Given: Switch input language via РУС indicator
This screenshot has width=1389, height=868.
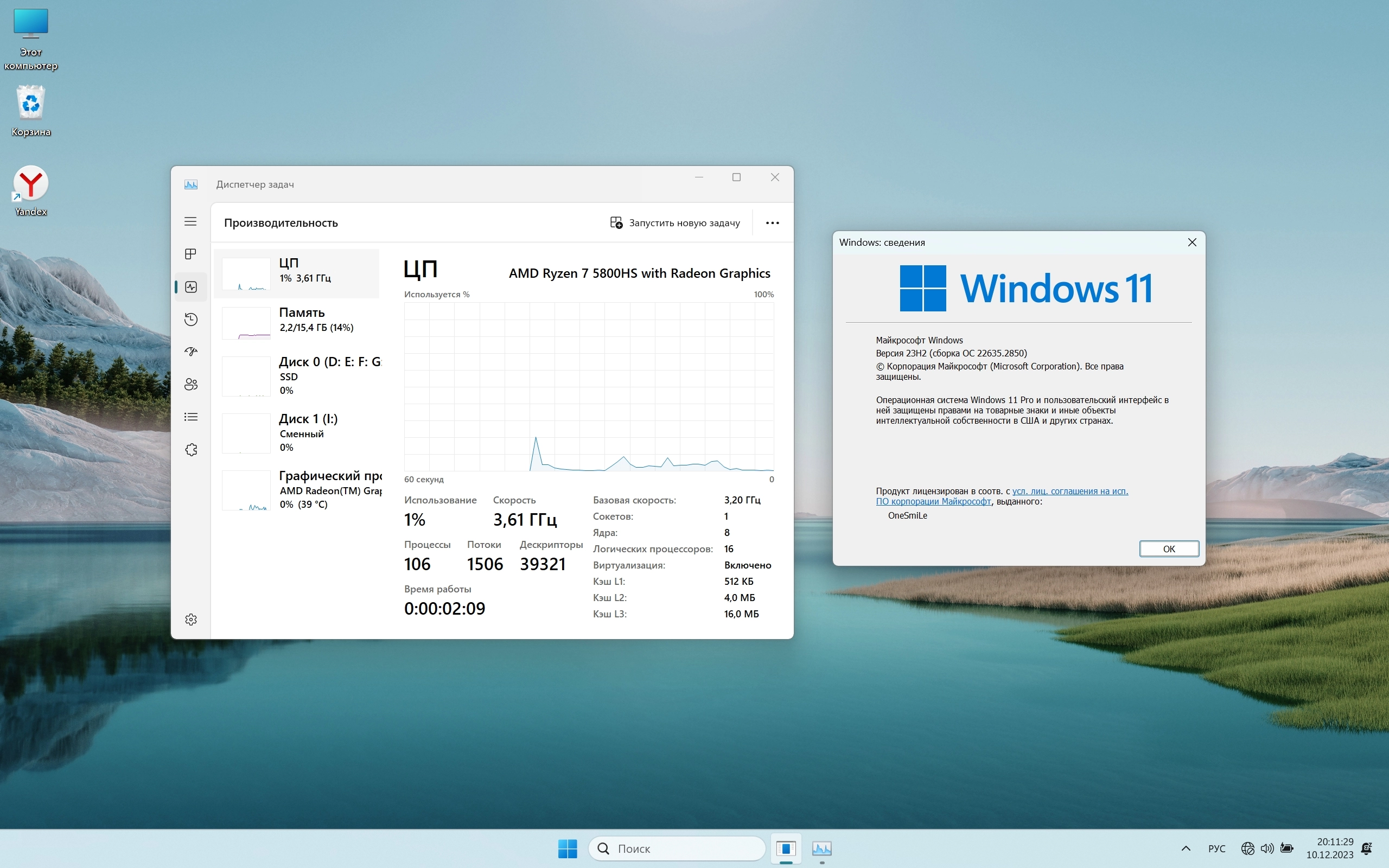Looking at the screenshot, I should click(x=1216, y=848).
